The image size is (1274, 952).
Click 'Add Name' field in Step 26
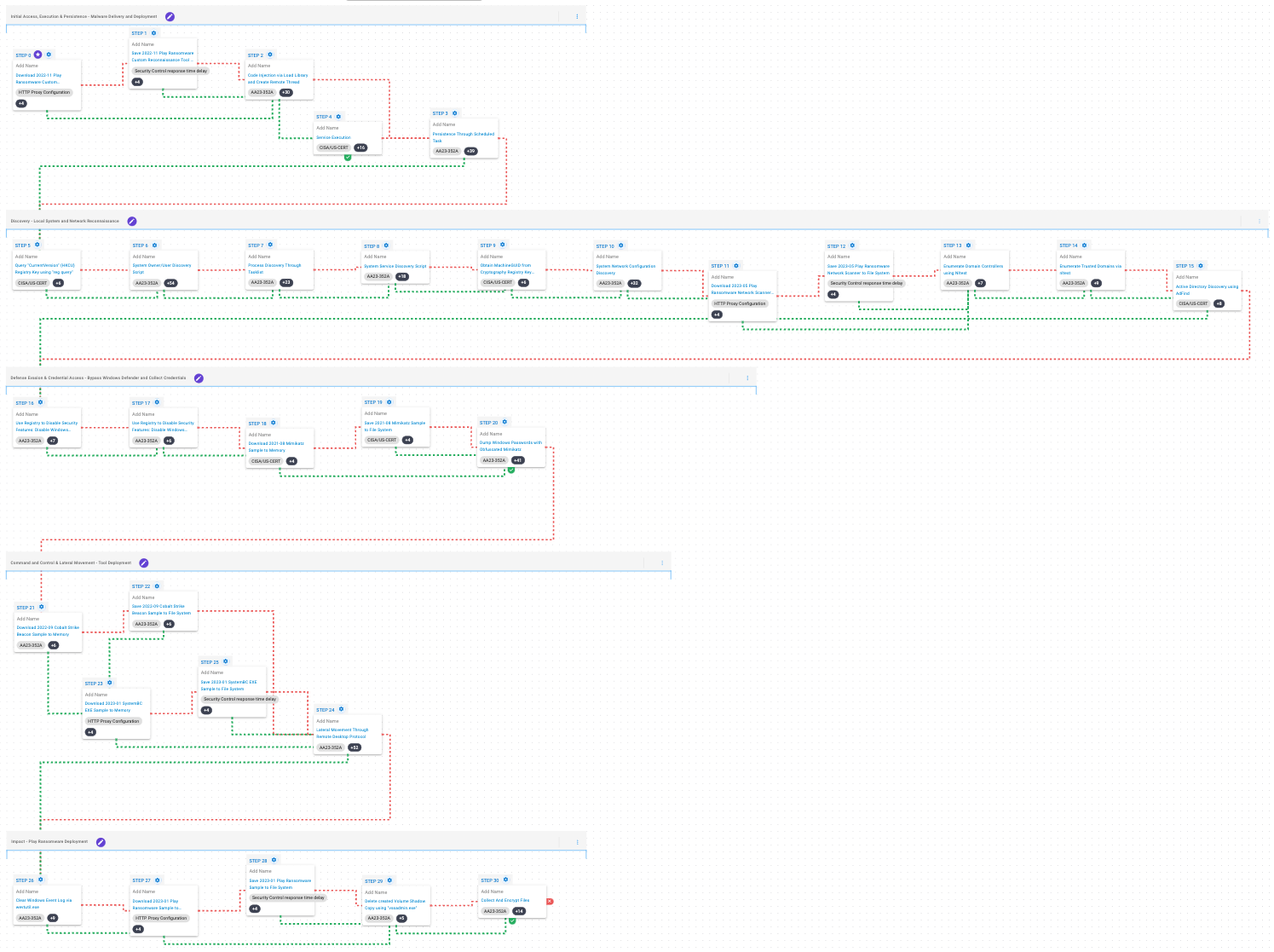click(27, 891)
